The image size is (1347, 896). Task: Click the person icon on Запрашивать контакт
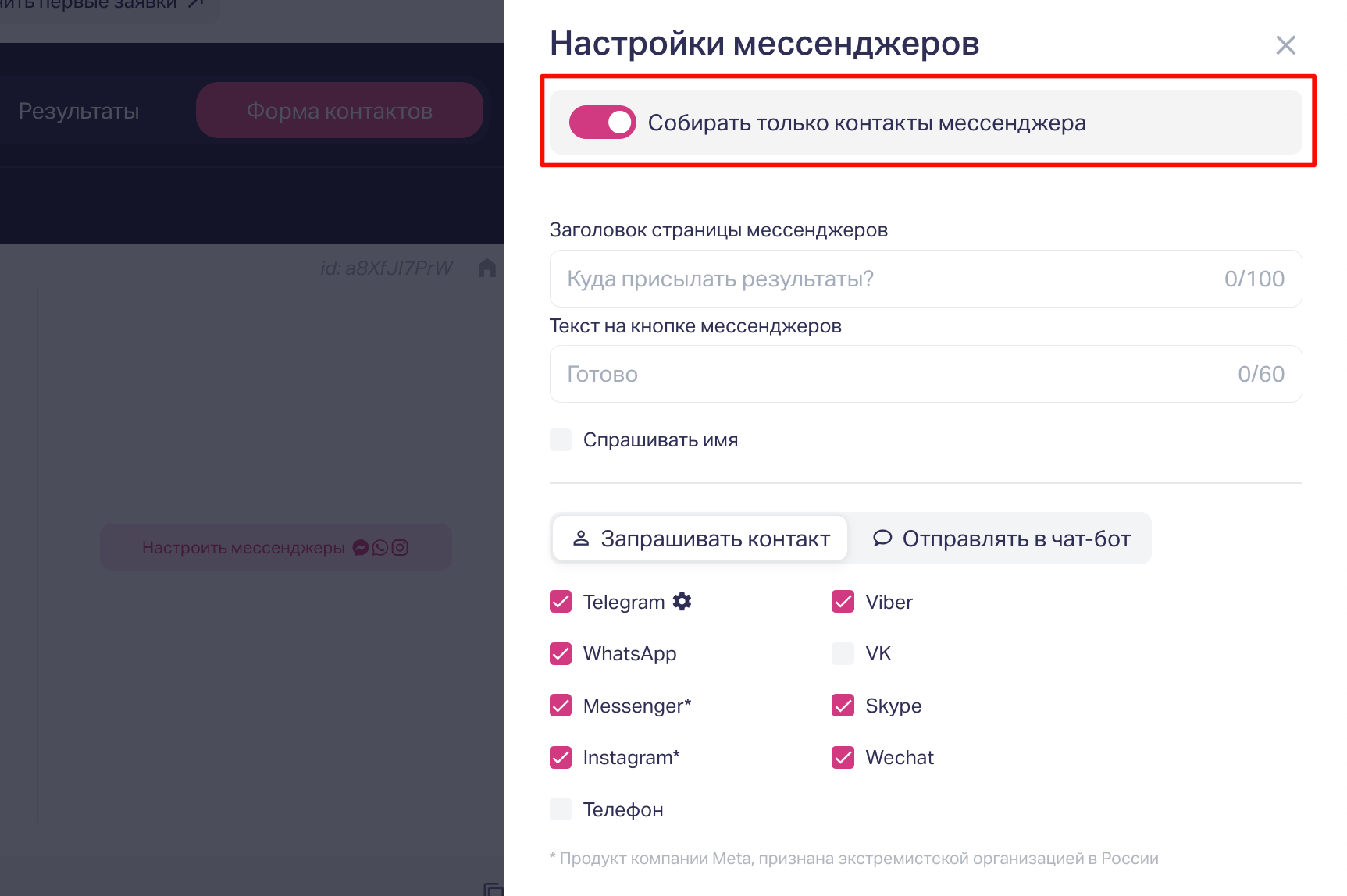[x=581, y=539]
